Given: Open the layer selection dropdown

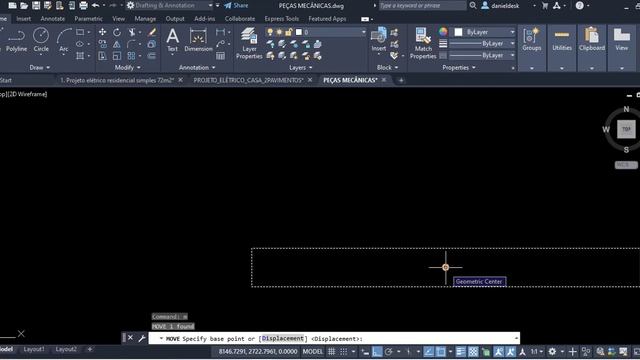Looking at the screenshot, I should (363, 32).
